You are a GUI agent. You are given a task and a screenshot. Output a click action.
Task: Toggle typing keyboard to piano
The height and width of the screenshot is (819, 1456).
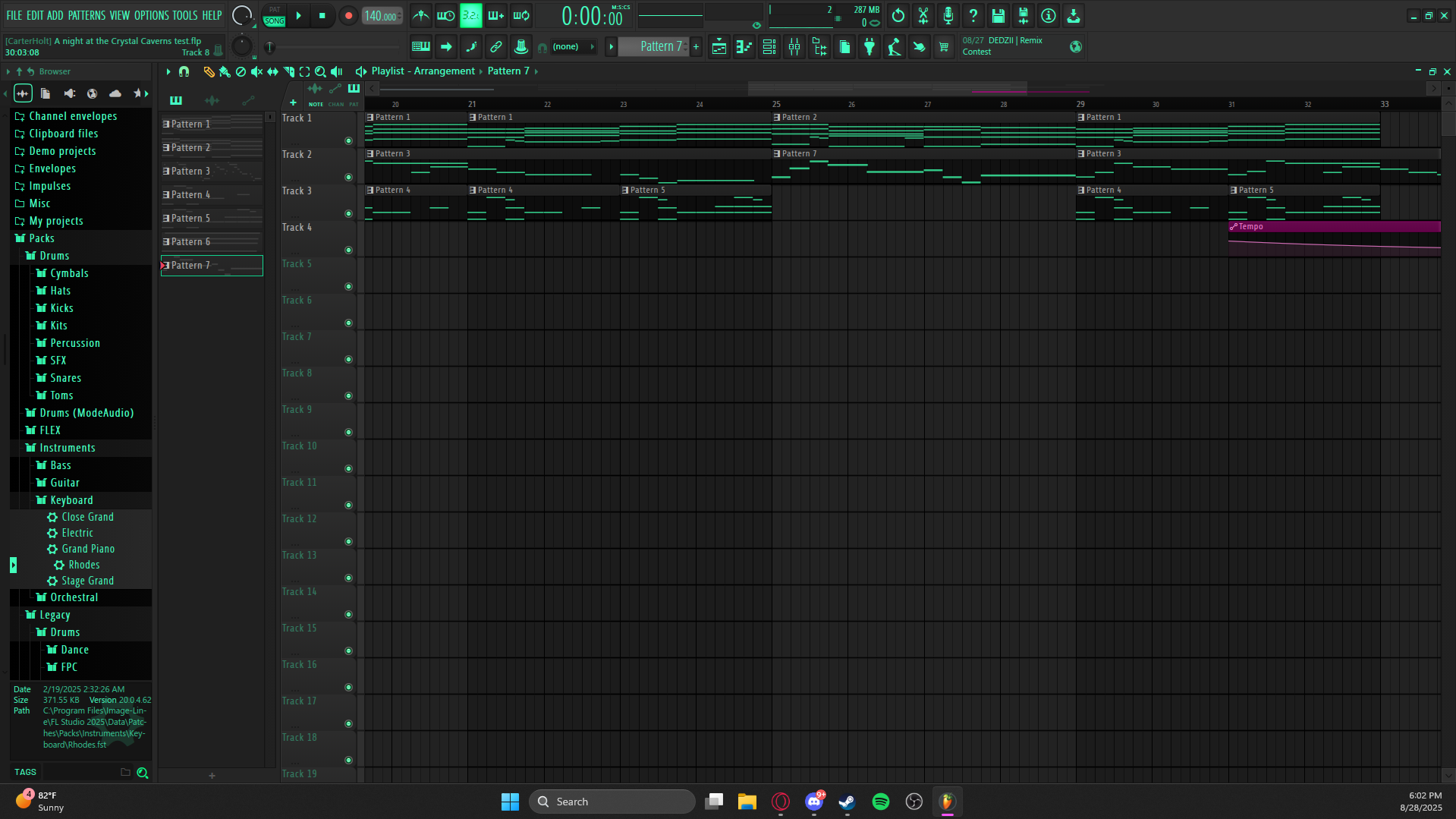pyautogui.click(x=421, y=47)
